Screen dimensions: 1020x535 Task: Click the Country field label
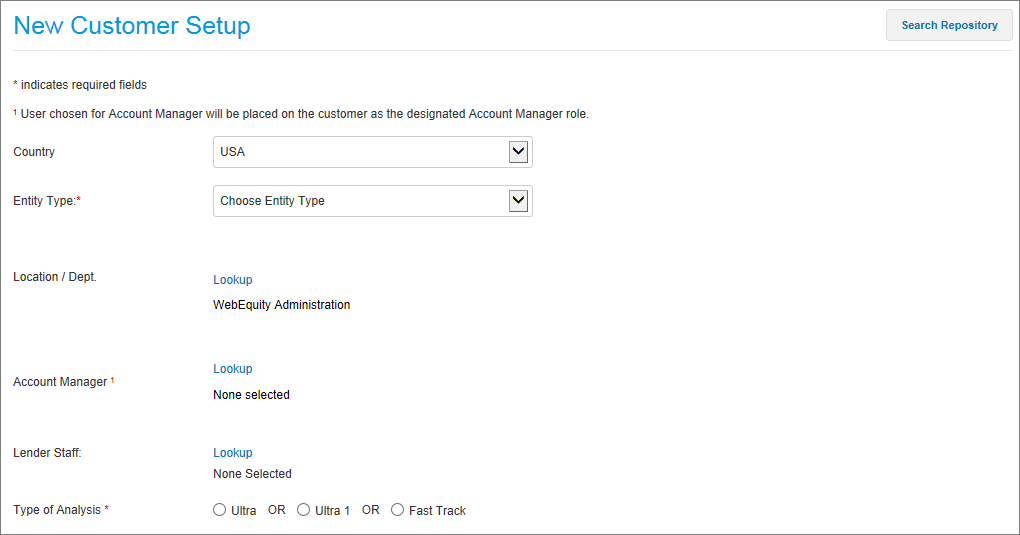click(x=34, y=152)
